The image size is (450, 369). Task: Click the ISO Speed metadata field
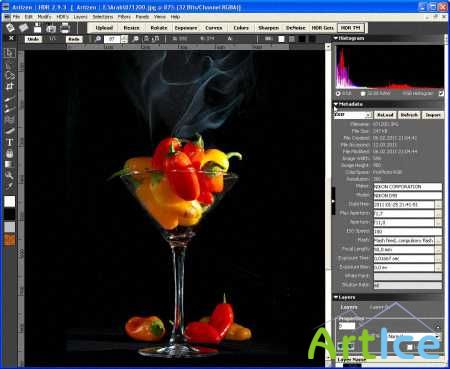point(408,231)
